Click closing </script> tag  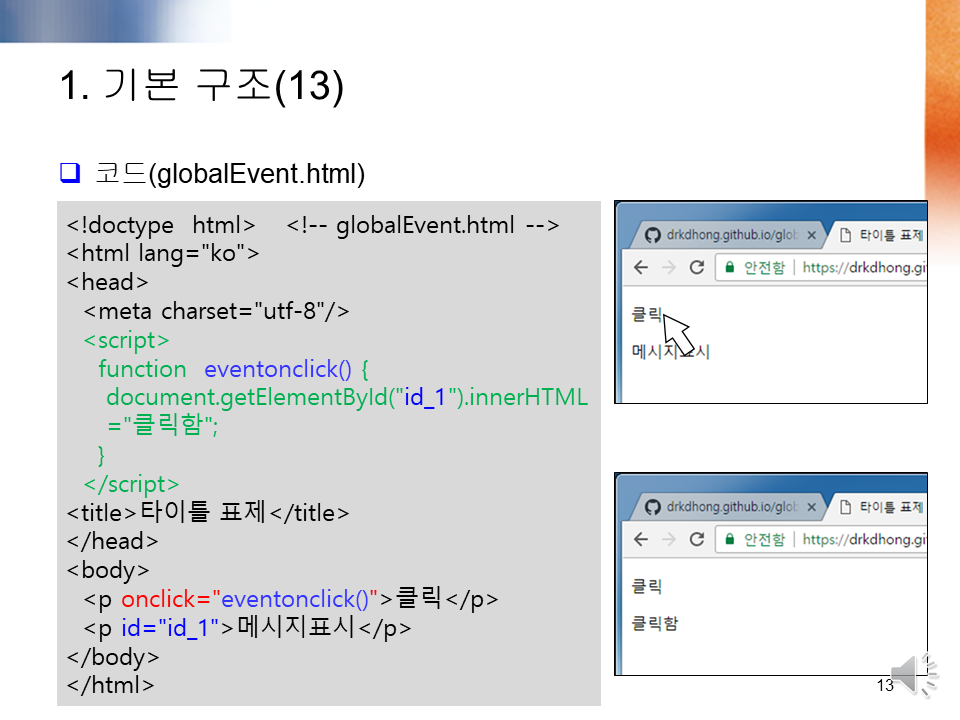[131, 484]
